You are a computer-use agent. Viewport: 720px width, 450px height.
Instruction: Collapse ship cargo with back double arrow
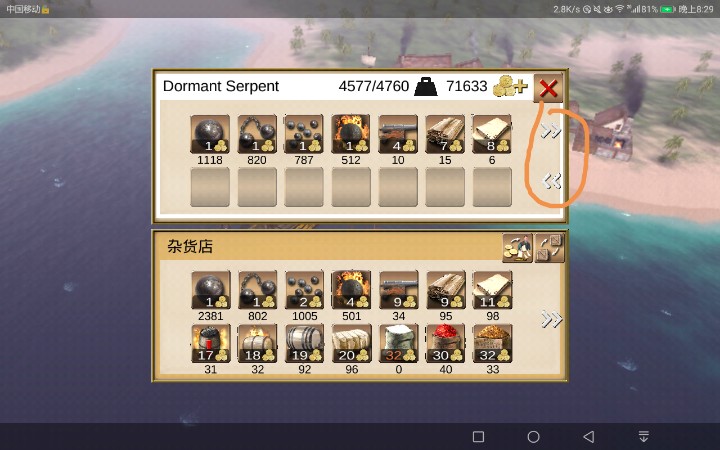[x=551, y=181]
